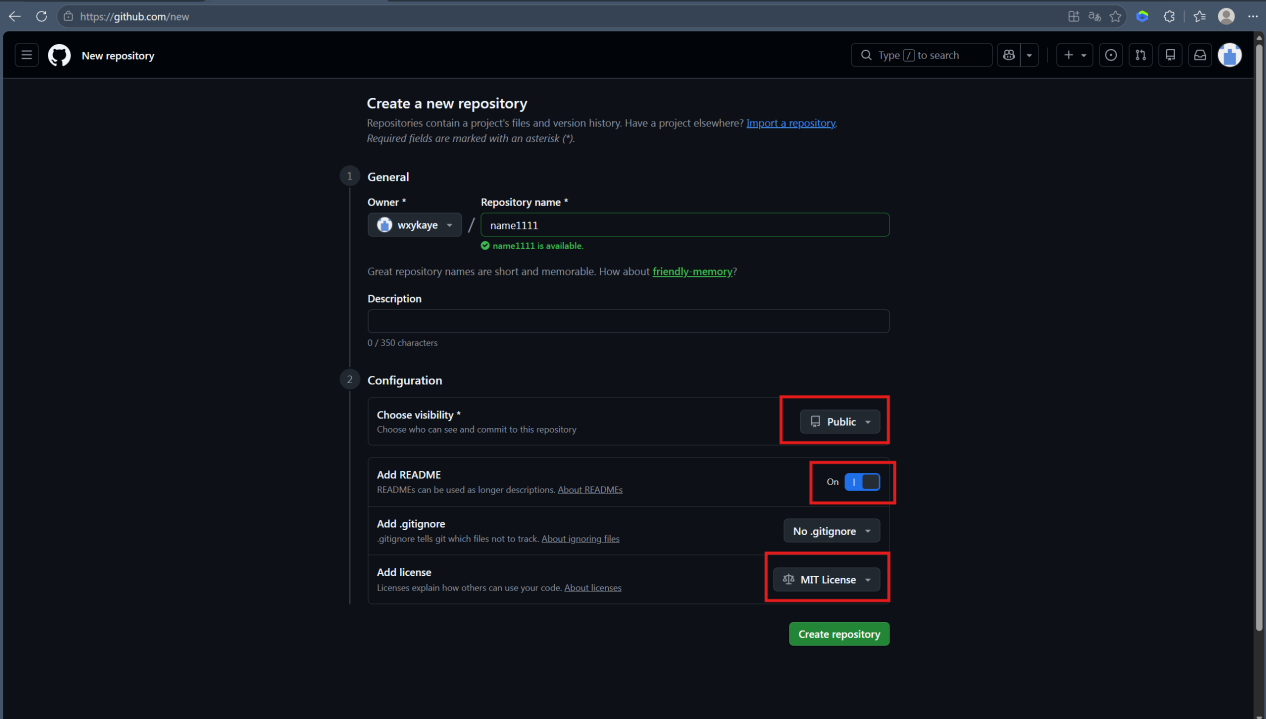Screen dimensions: 1266x719
Task: Click the 'Add .gitignore' label
Action: (411, 524)
